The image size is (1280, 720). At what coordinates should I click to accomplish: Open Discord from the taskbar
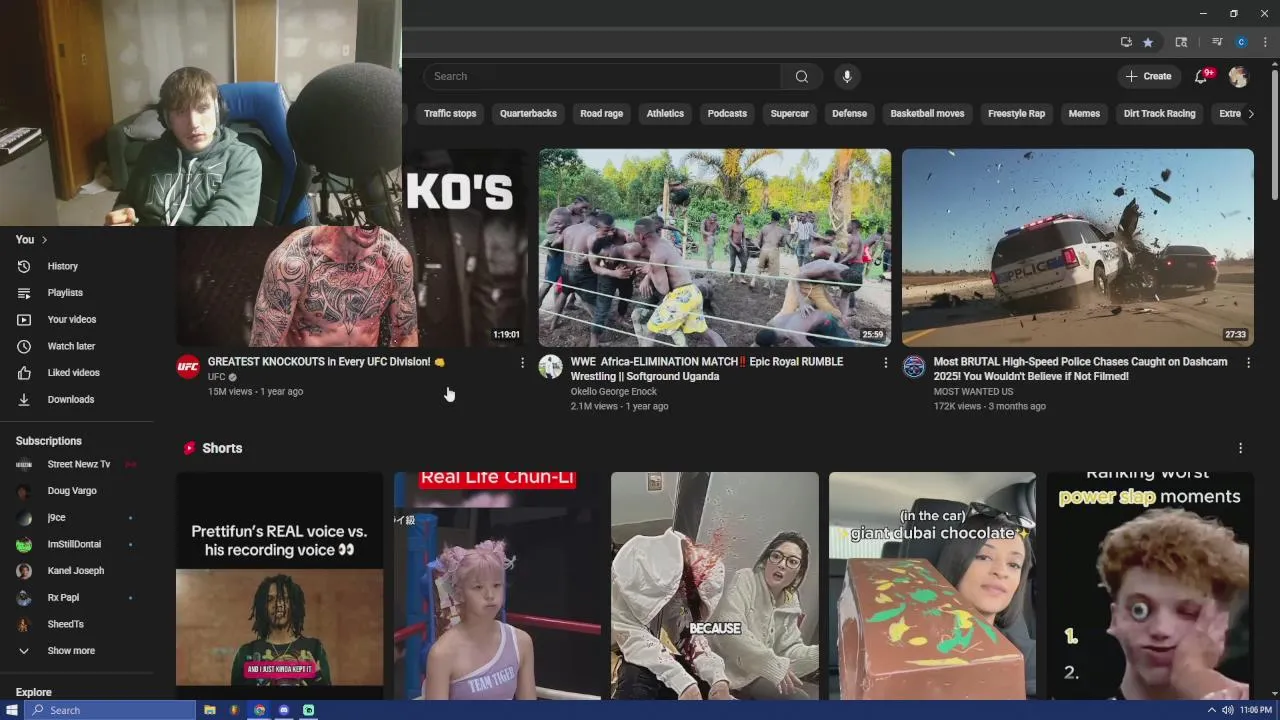coord(284,710)
